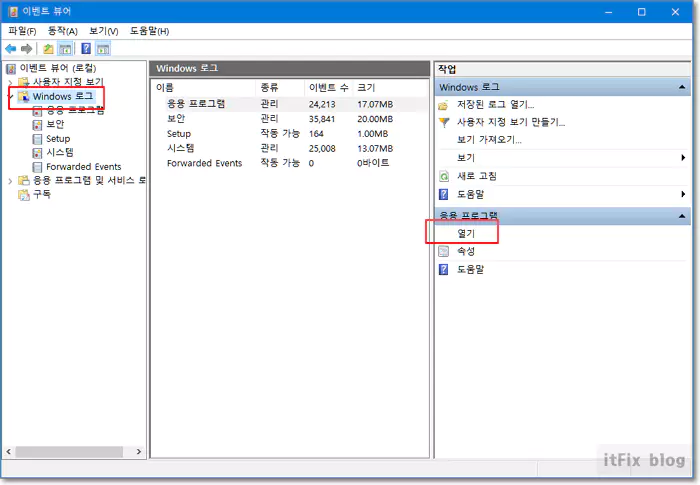Click the Back arrow toolbar icon

[11, 49]
